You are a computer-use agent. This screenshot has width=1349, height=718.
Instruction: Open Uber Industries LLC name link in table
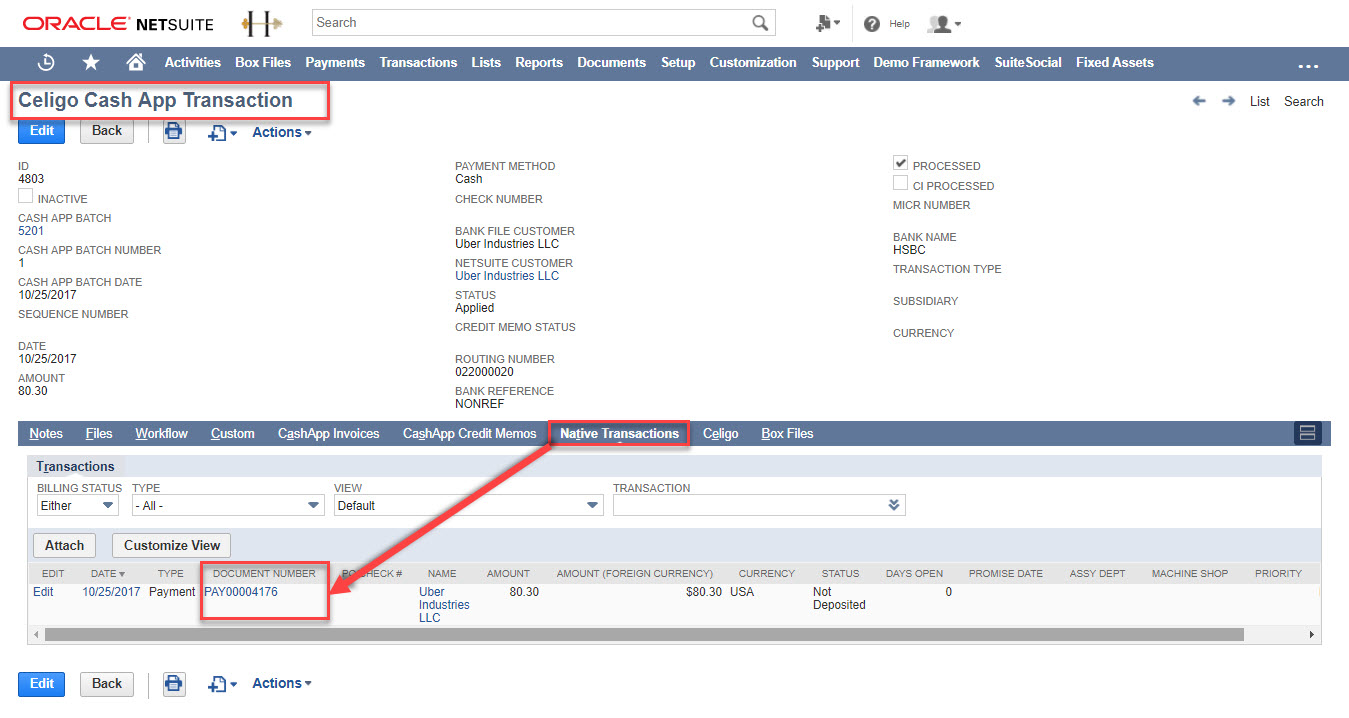click(444, 605)
